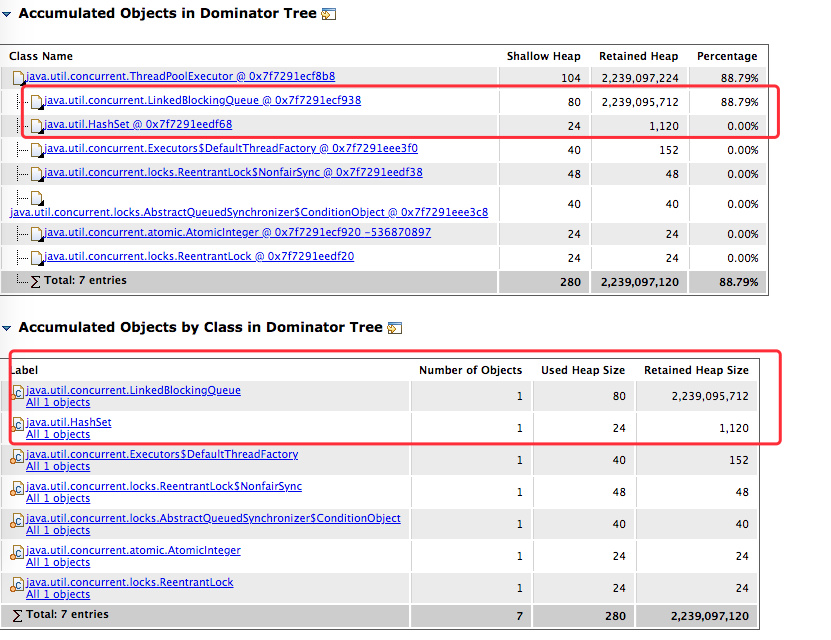Click icon next to Accumulated Objects by Class heading
The width and height of the screenshot is (831, 640).
(x=395, y=328)
